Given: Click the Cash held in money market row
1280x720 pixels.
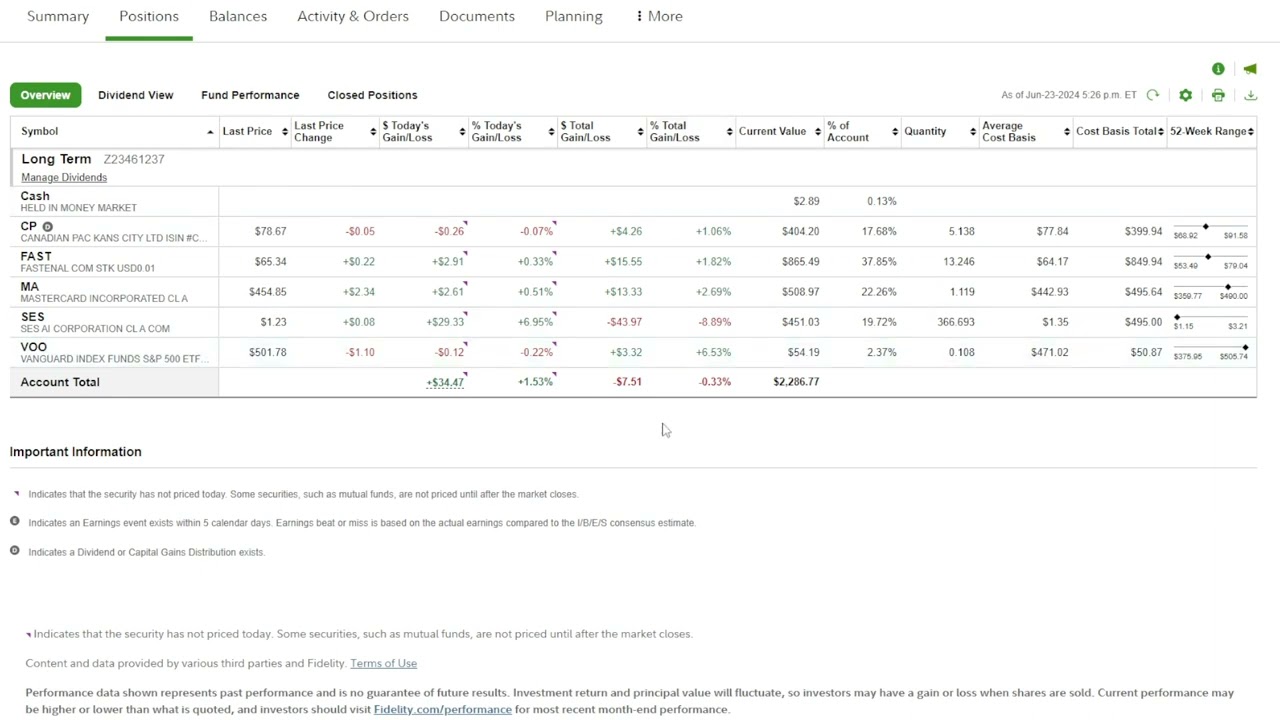Looking at the screenshot, I should [633, 201].
